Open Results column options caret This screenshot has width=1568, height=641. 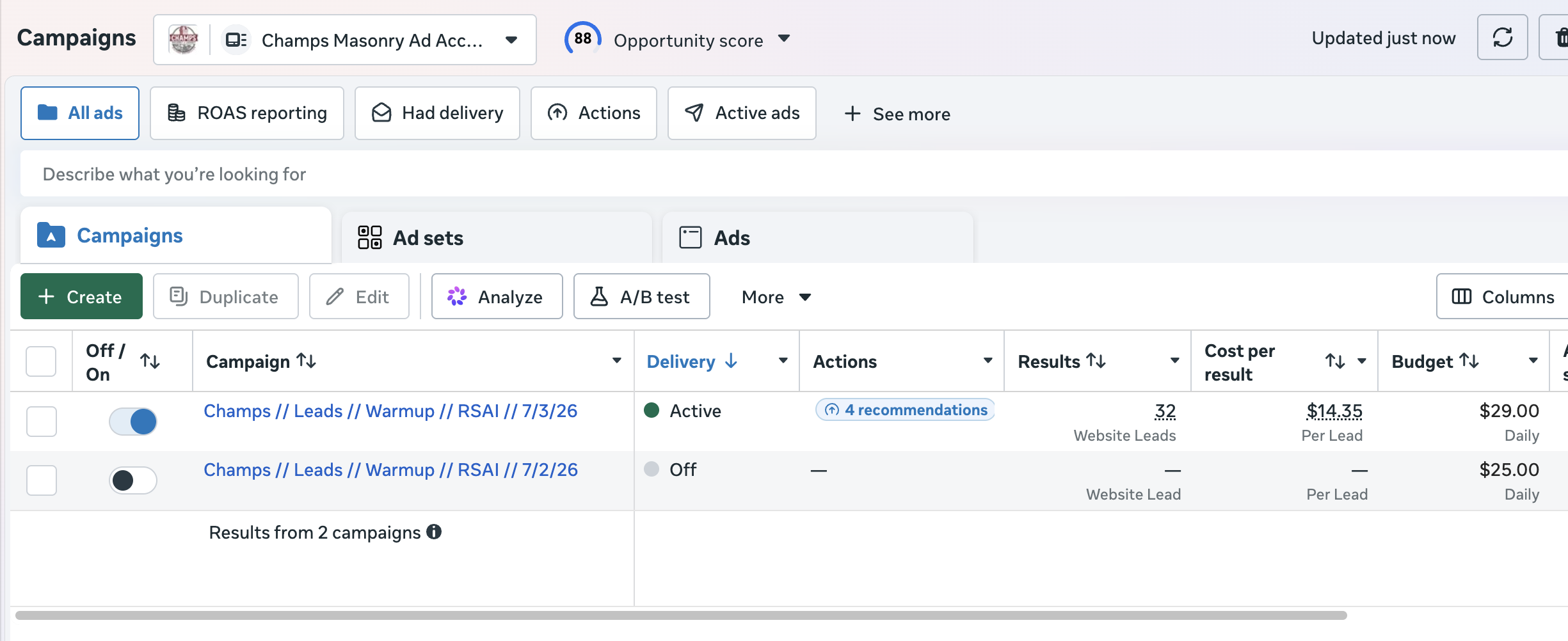(1174, 361)
